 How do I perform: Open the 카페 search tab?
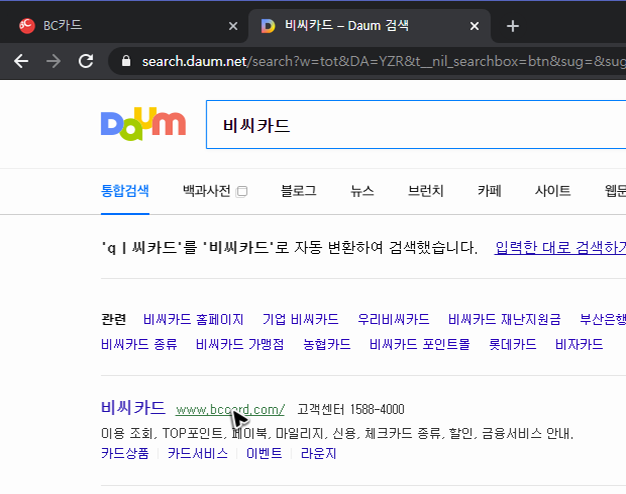(489, 191)
